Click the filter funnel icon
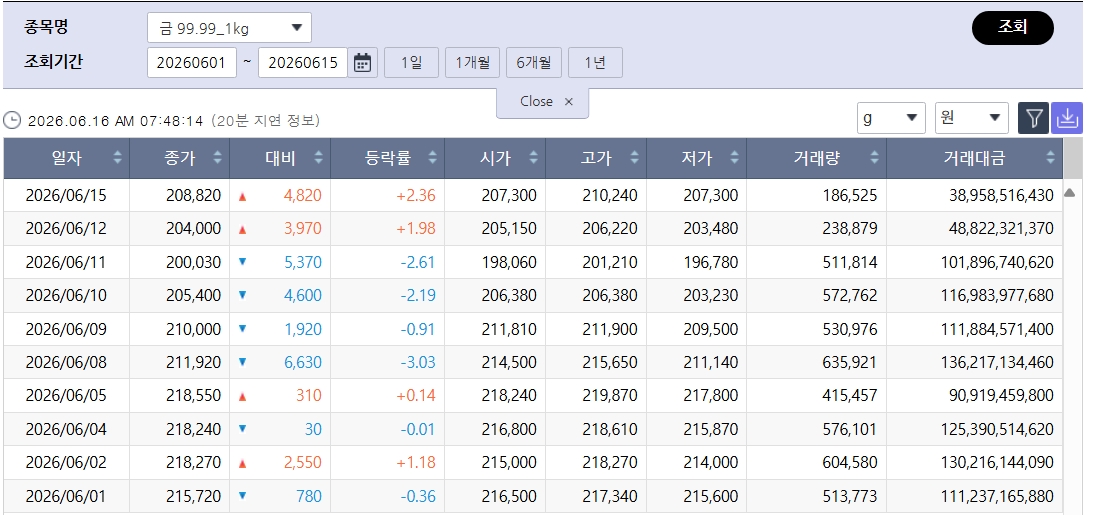Screen dimensions: 1108x515 [1033, 119]
